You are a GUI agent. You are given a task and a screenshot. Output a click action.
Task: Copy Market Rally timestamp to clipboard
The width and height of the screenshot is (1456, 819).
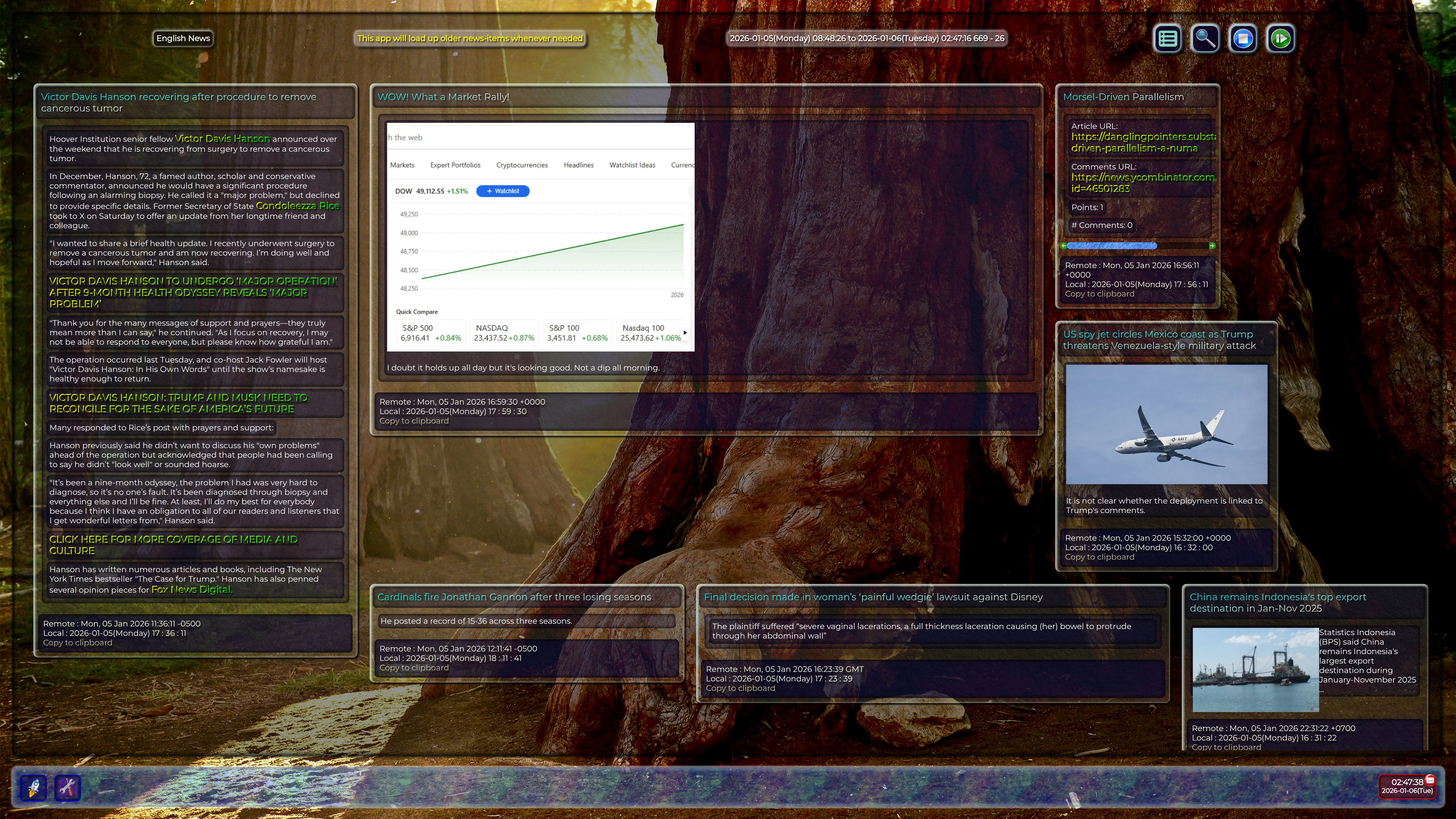pos(414,421)
